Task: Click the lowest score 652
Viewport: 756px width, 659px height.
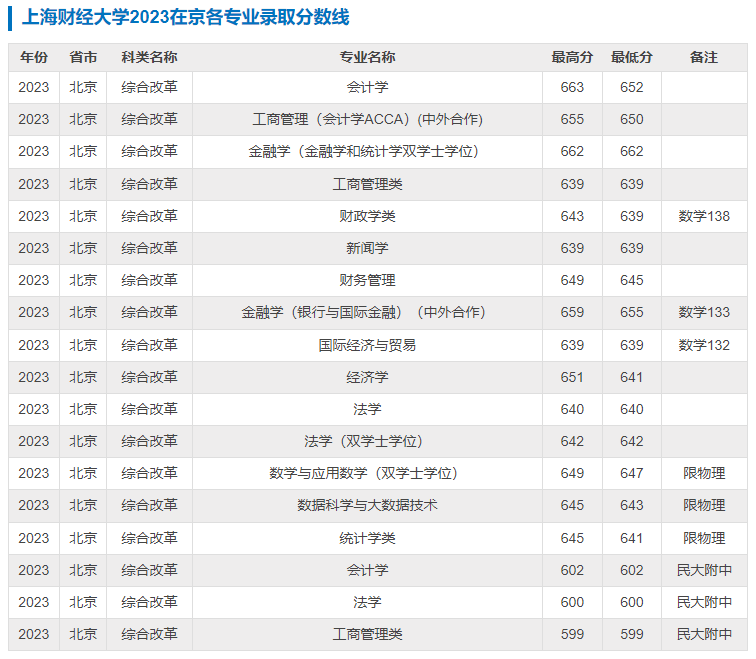Action: tap(632, 87)
